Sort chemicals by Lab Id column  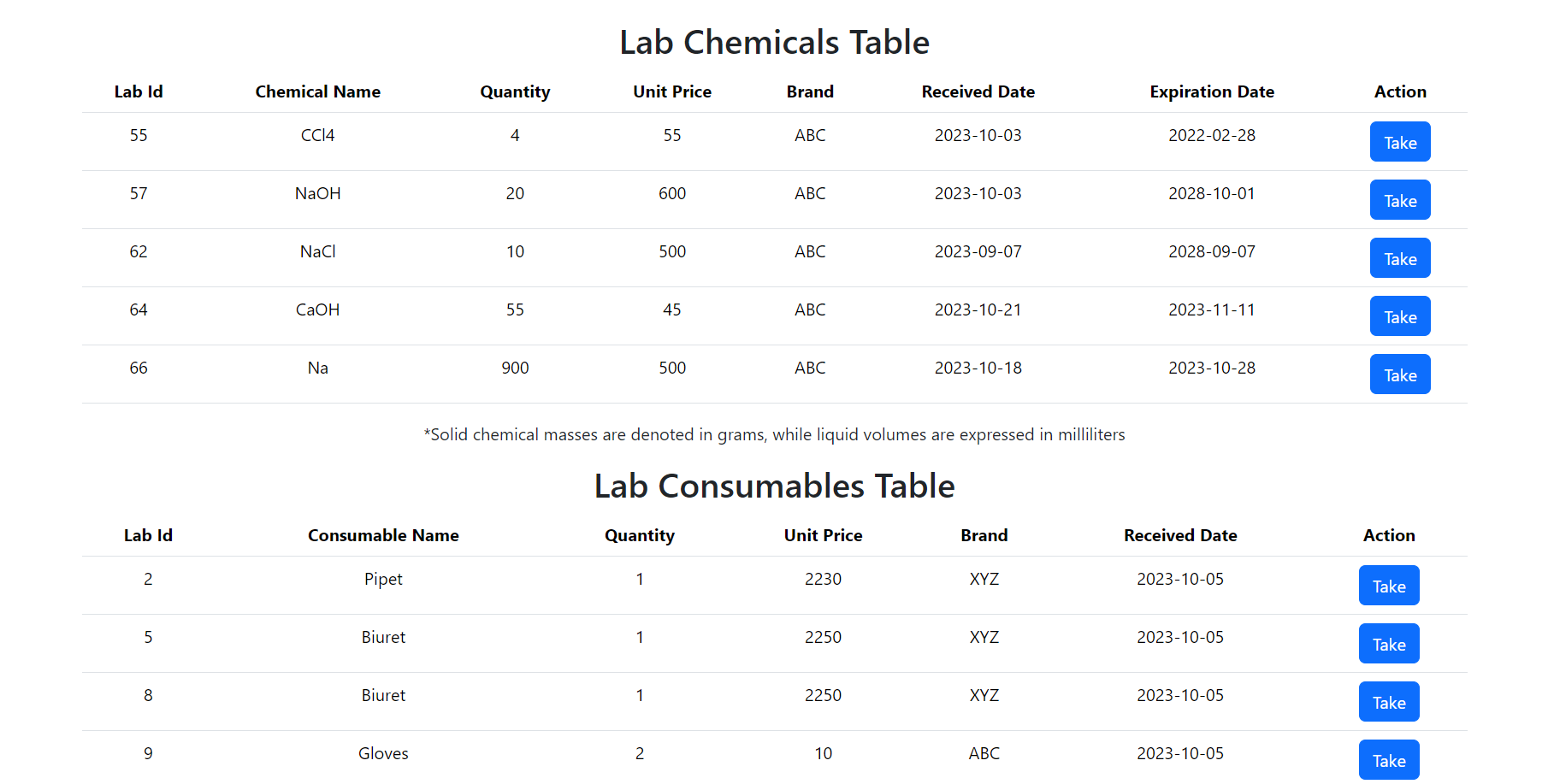[138, 91]
